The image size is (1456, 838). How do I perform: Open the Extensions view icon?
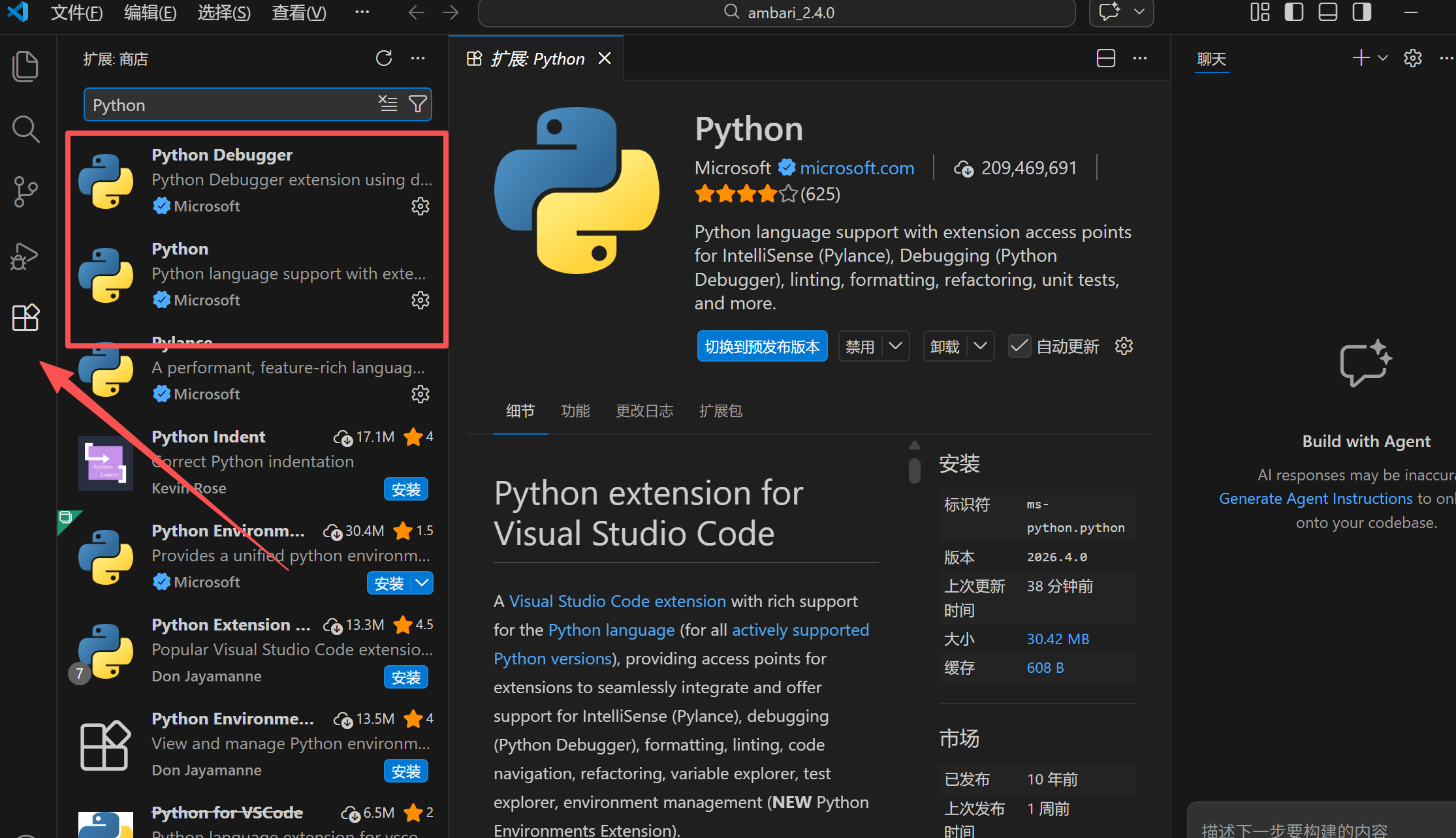[25, 318]
